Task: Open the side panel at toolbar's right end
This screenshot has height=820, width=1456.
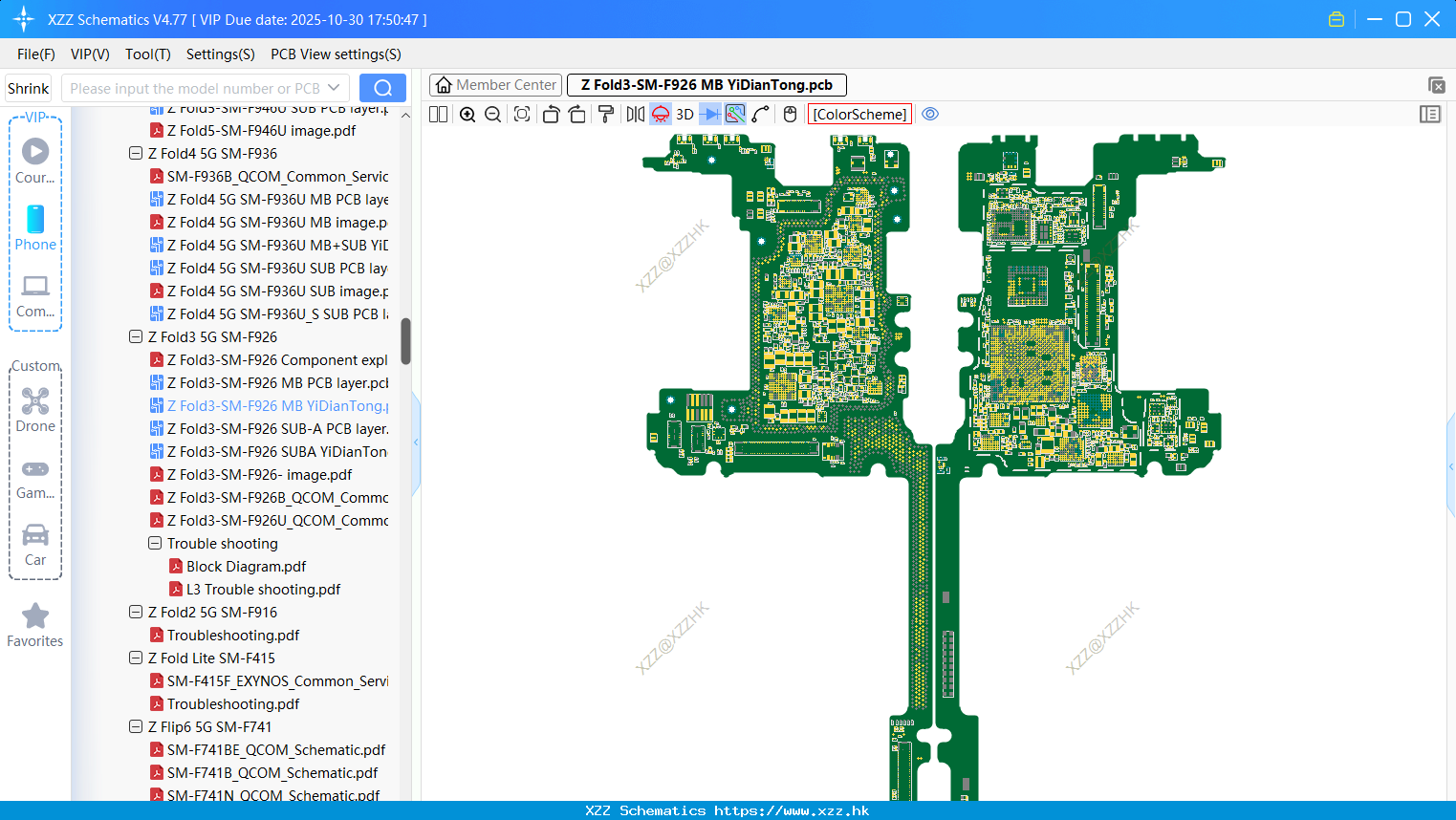Action: [x=1430, y=114]
